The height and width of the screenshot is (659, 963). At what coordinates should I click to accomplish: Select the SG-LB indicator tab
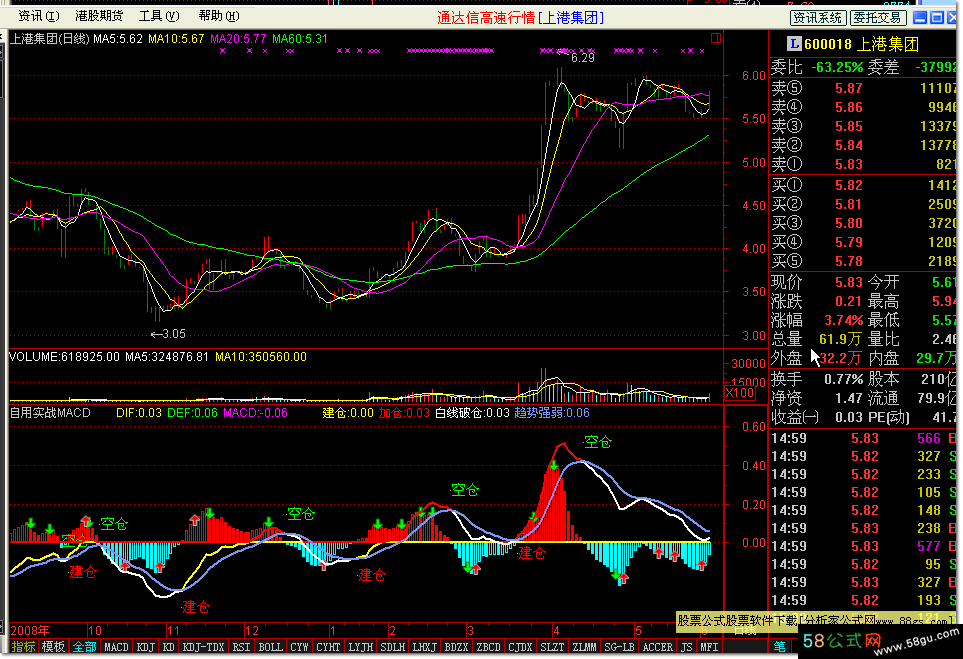pos(619,647)
